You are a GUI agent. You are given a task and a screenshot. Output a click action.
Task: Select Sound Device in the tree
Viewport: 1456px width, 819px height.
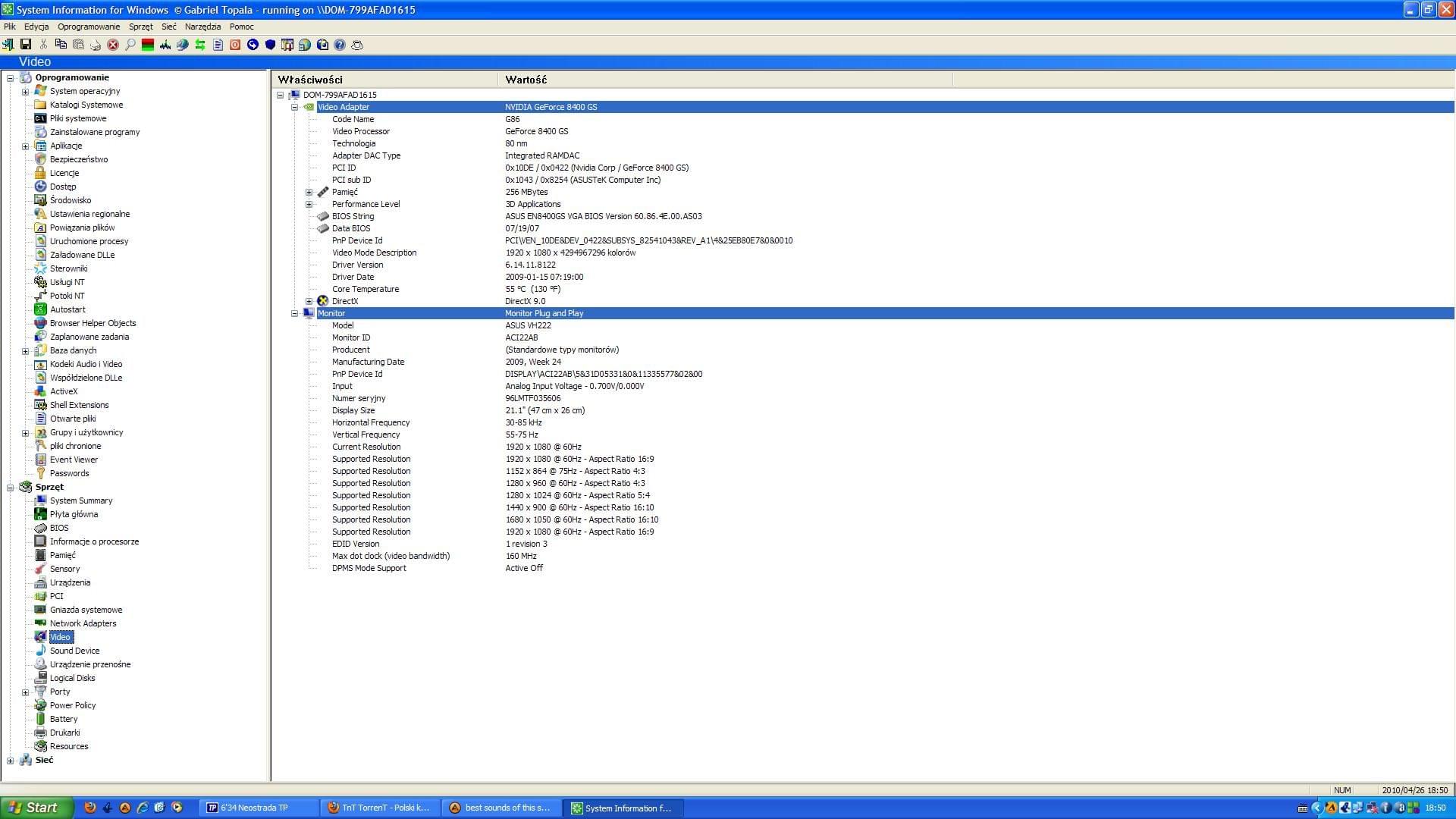pos(74,651)
